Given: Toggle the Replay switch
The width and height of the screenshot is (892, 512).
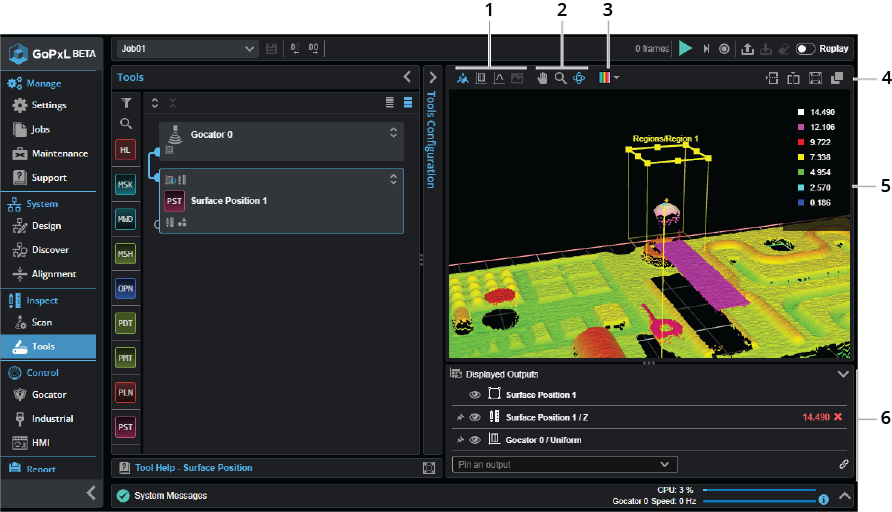Looking at the screenshot, I should point(806,48).
